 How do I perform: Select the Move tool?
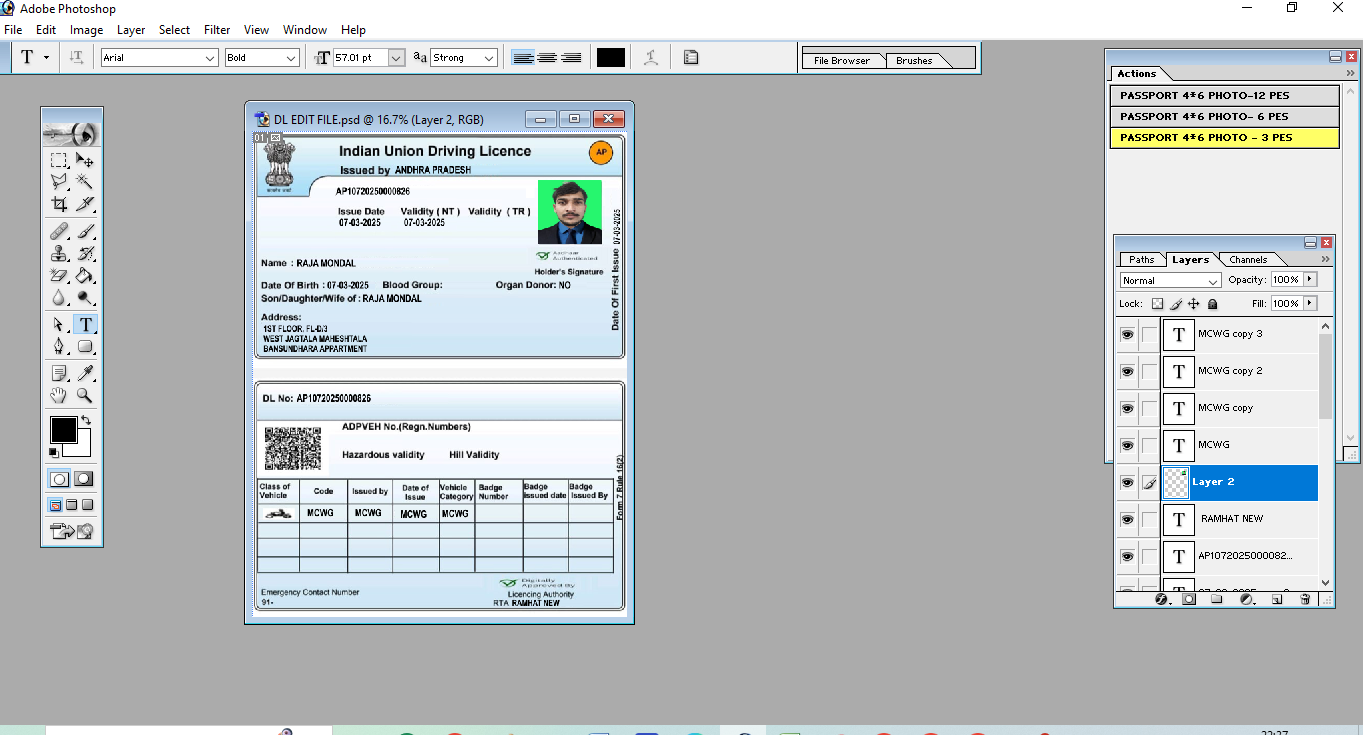(x=85, y=160)
